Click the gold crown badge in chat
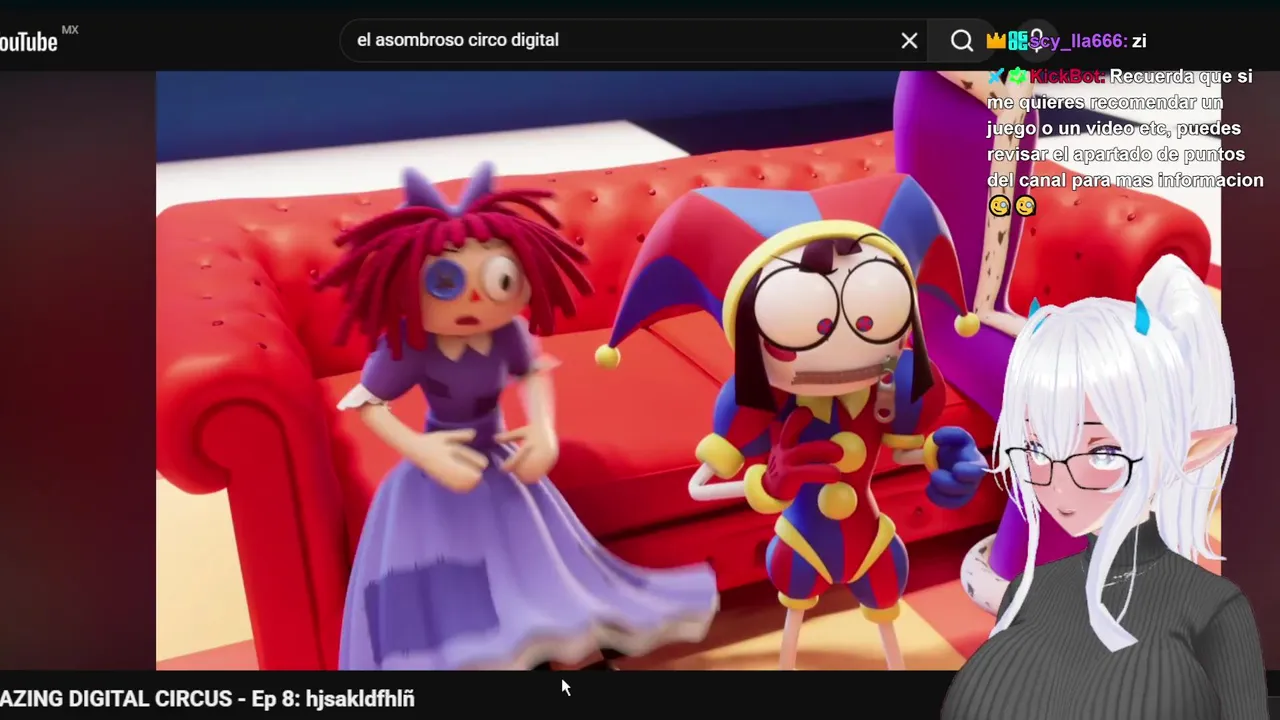 (996, 41)
